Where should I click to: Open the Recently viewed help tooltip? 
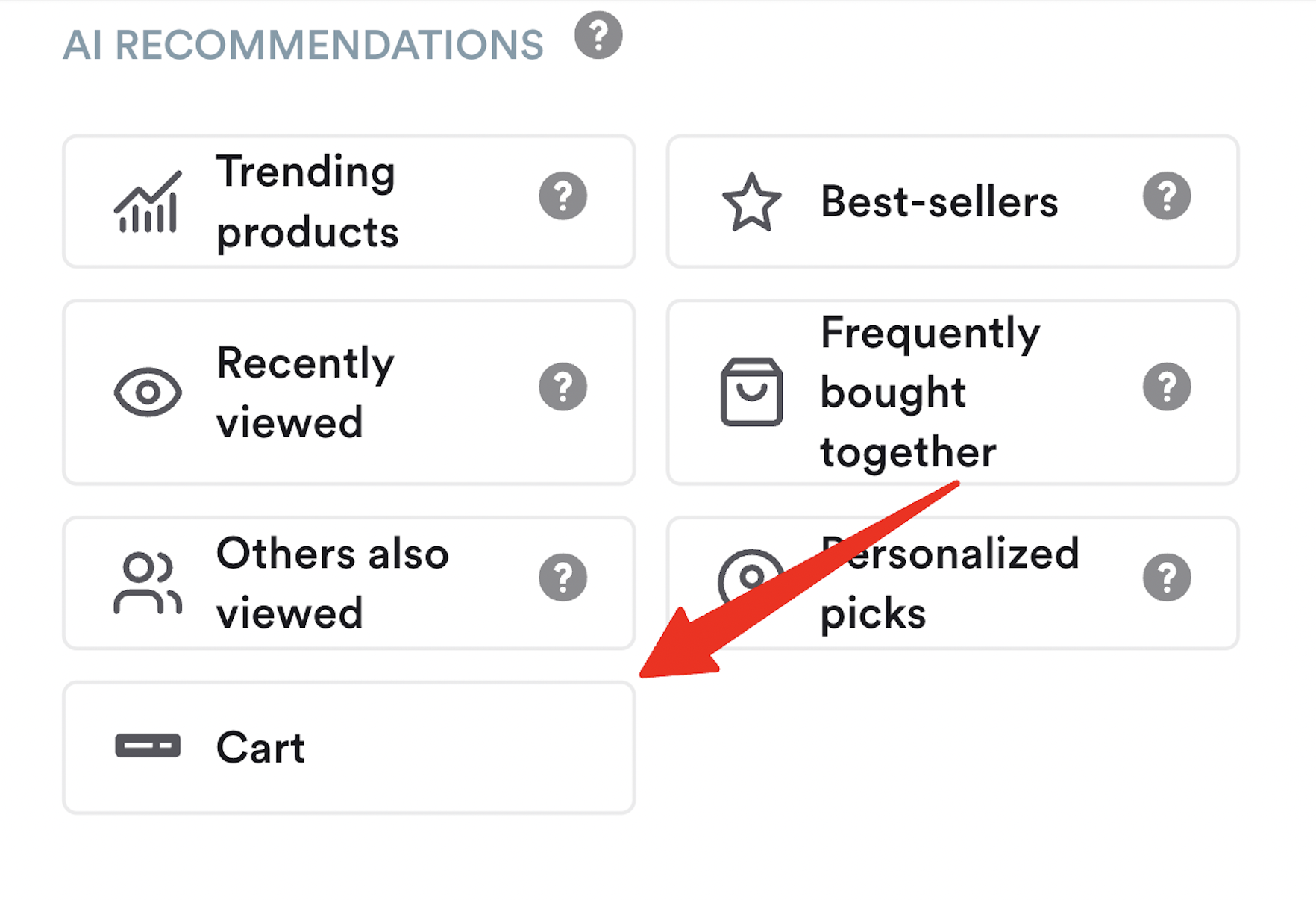(563, 387)
